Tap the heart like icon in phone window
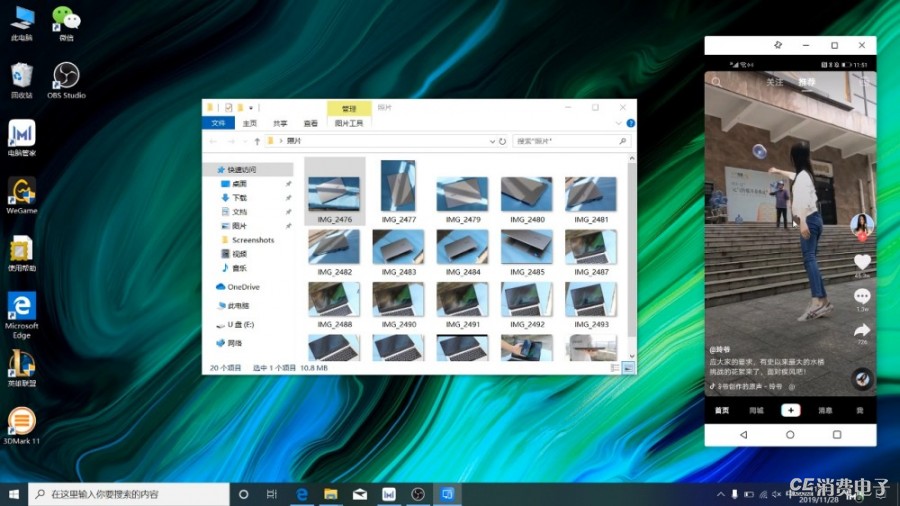 (x=862, y=262)
